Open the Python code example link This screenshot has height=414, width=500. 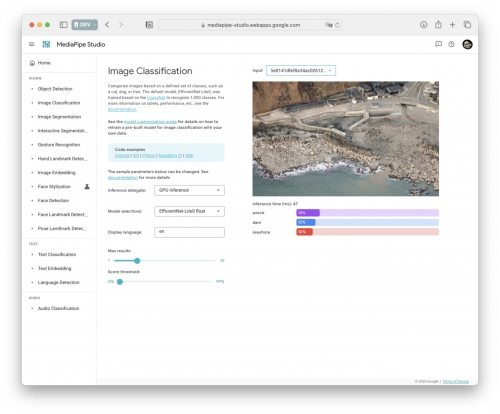point(148,156)
